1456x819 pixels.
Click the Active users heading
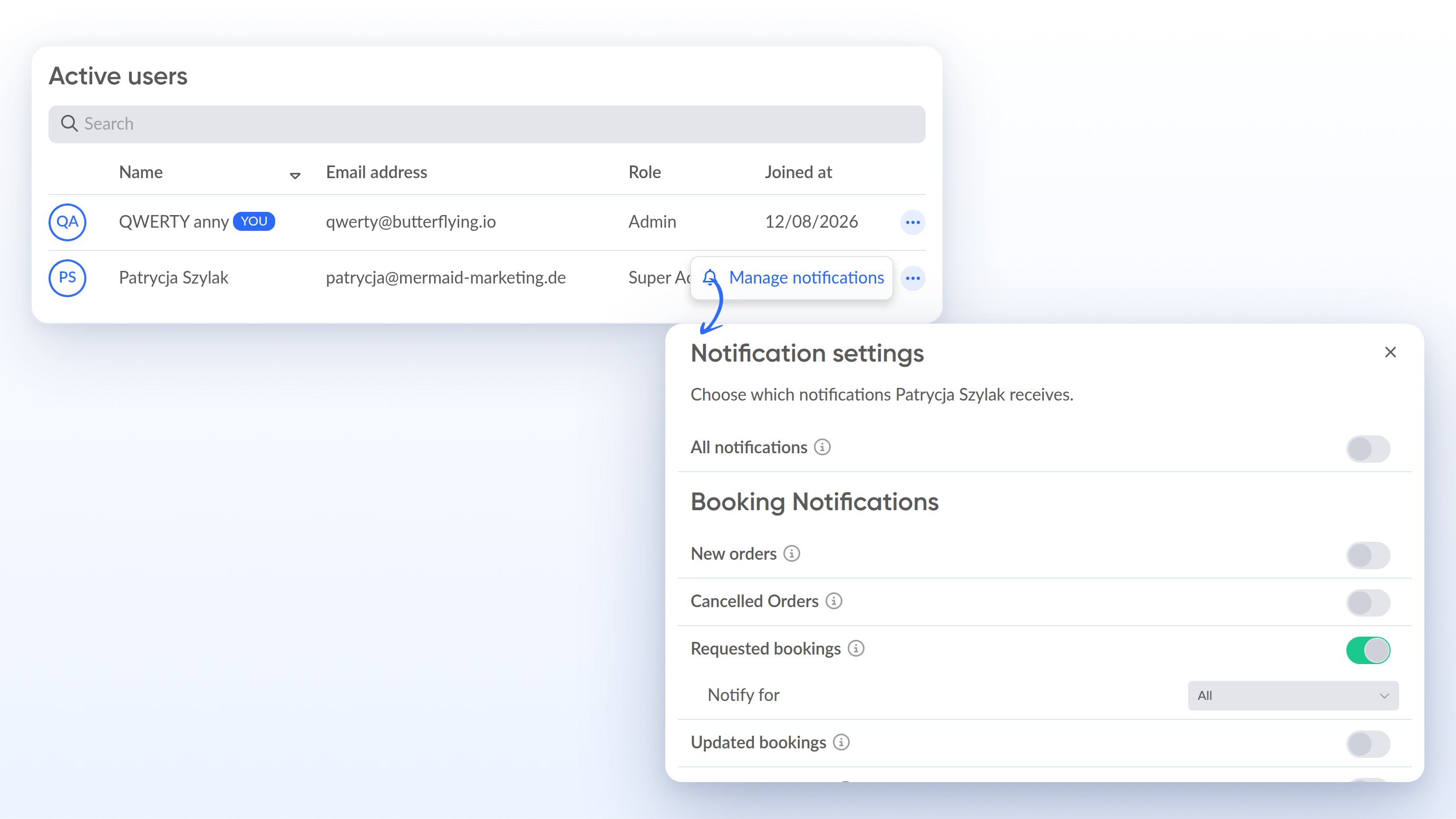tap(118, 76)
